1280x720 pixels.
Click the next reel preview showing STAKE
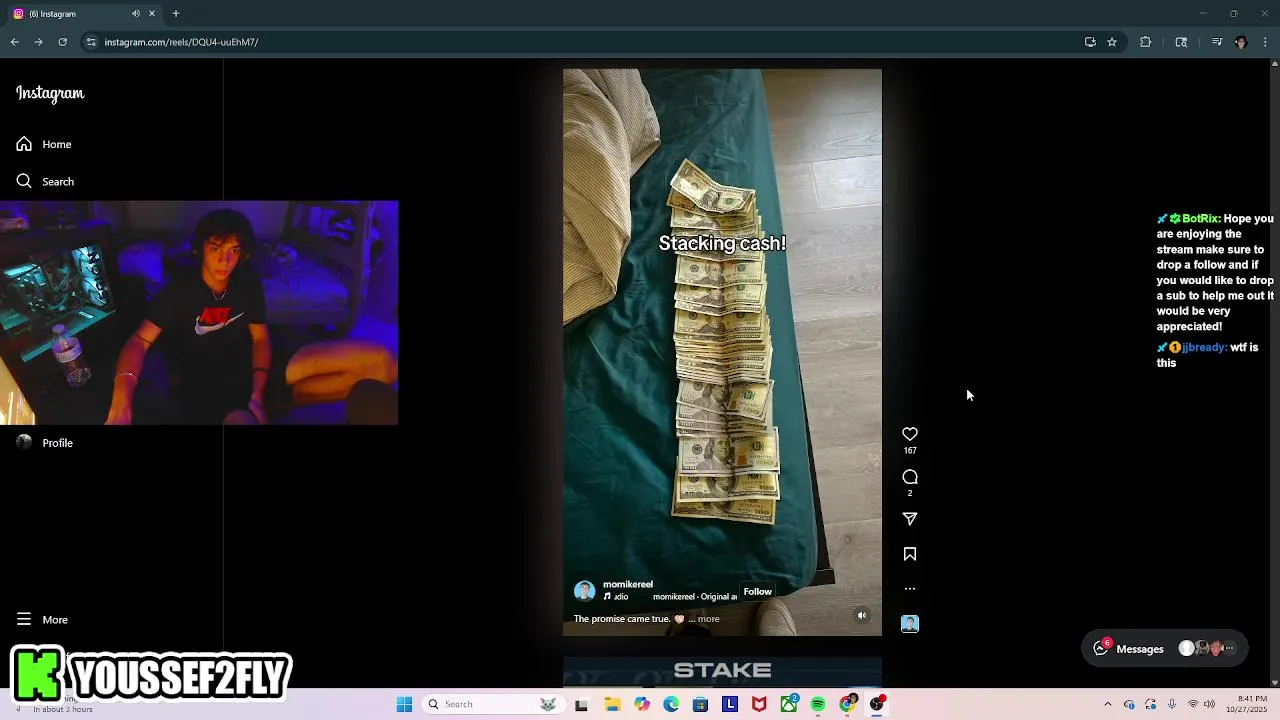pos(722,672)
